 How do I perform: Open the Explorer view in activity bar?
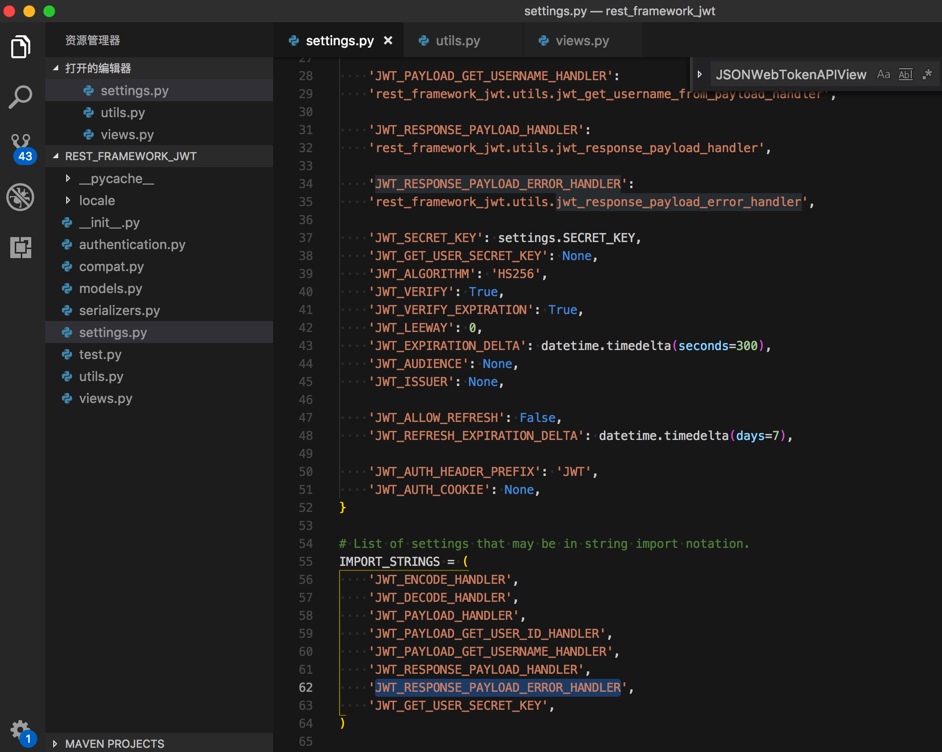pyautogui.click(x=20, y=47)
